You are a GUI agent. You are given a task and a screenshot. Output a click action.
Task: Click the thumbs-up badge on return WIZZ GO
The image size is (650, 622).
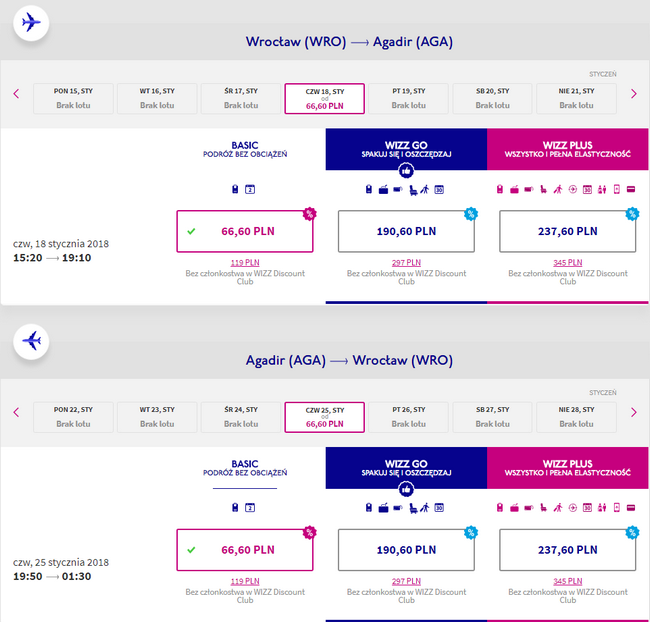click(x=406, y=489)
